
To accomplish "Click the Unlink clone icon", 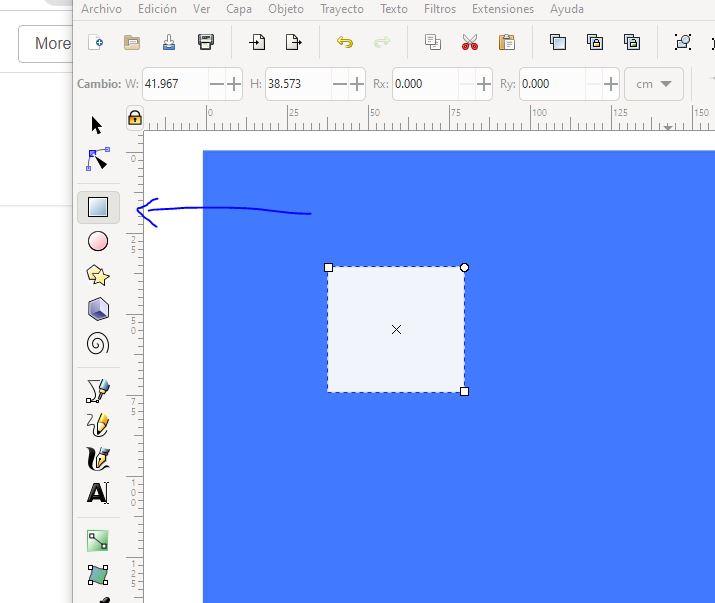I will [632, 42].
